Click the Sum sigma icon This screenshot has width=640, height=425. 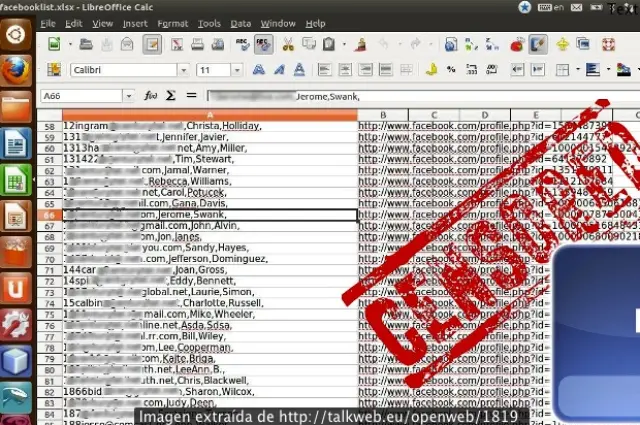pyautogui.click(x=170, y=95)
